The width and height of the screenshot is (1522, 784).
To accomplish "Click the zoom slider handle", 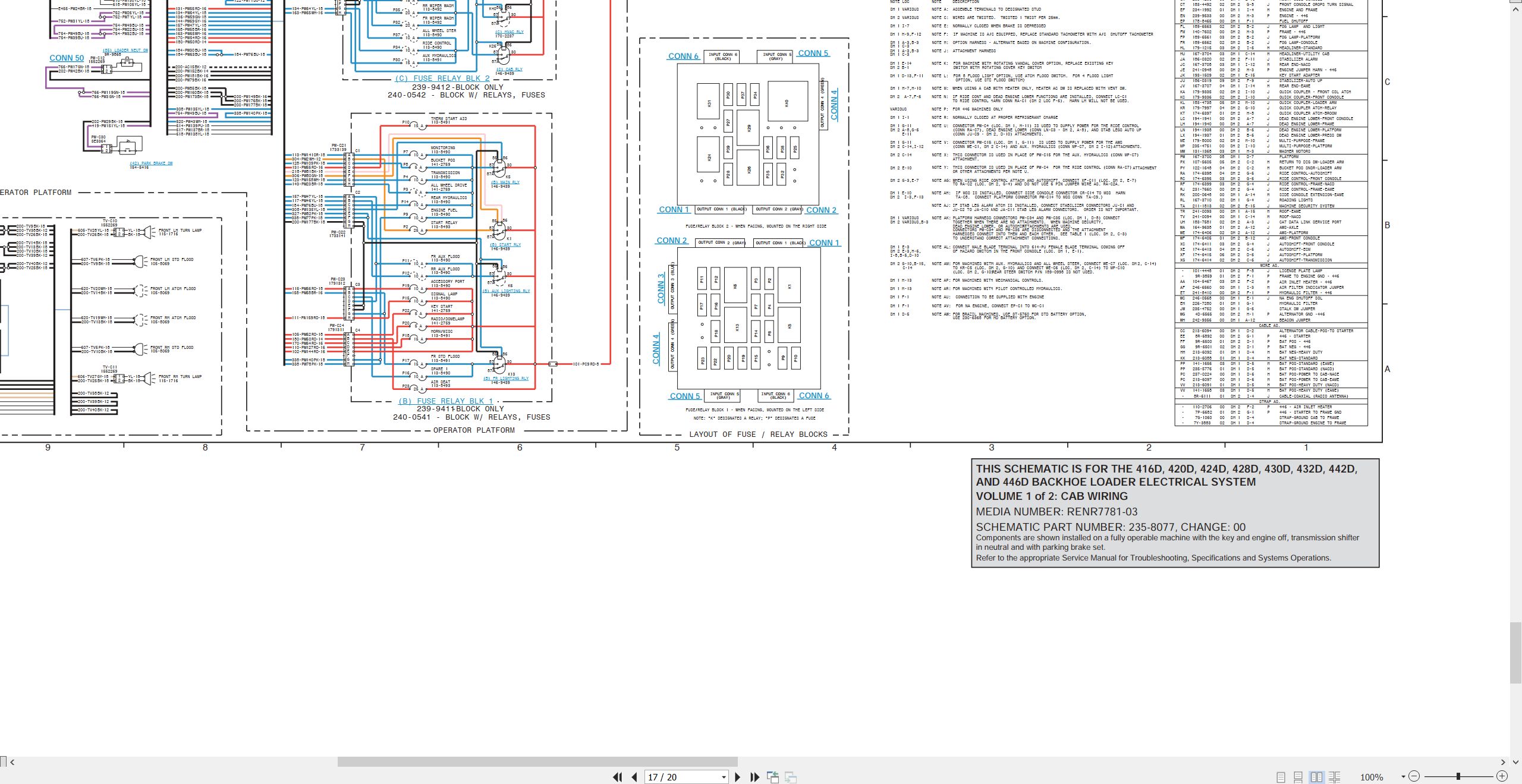I will [1458, 776].
